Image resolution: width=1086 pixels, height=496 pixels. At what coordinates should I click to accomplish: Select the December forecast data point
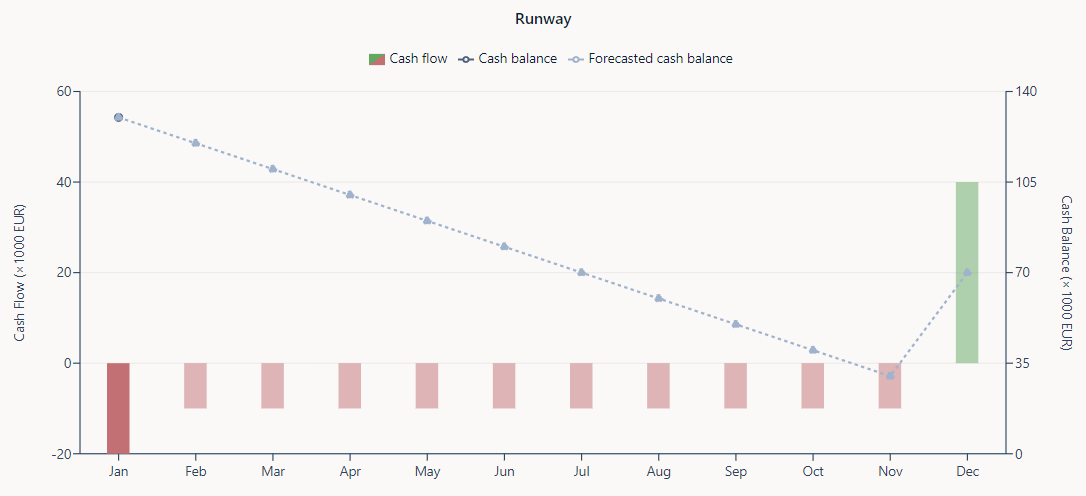tap(967, 272)
